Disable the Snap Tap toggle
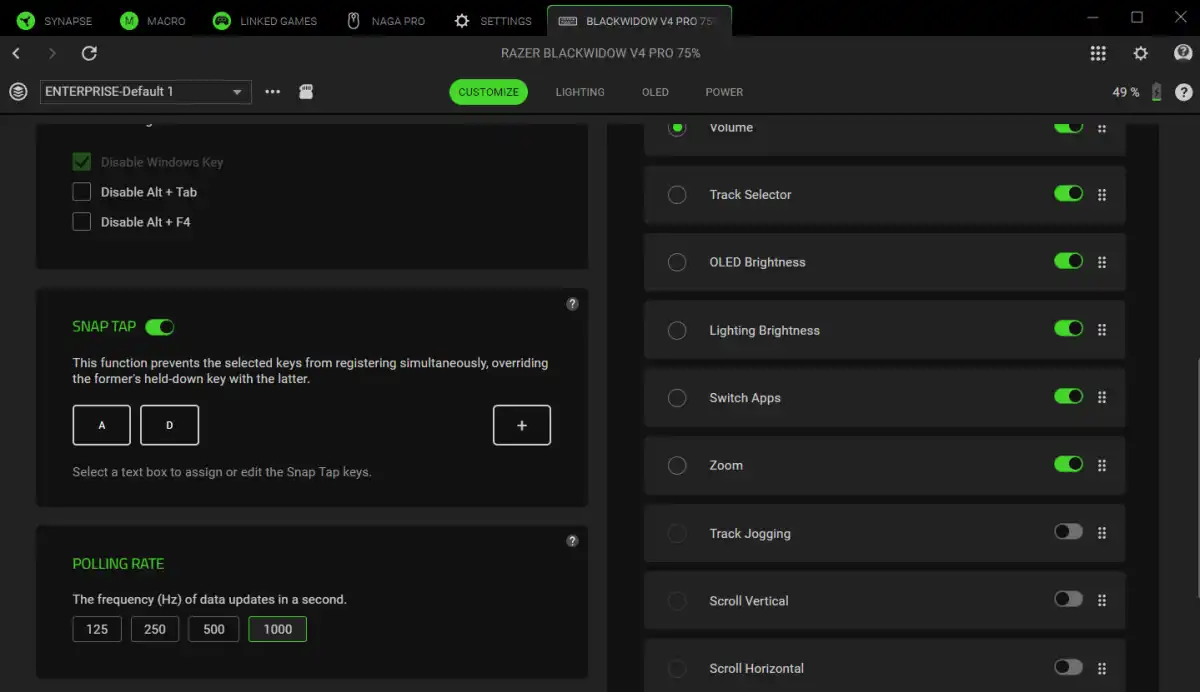Screen dimensions: 1200x692 tap(160, 326)
